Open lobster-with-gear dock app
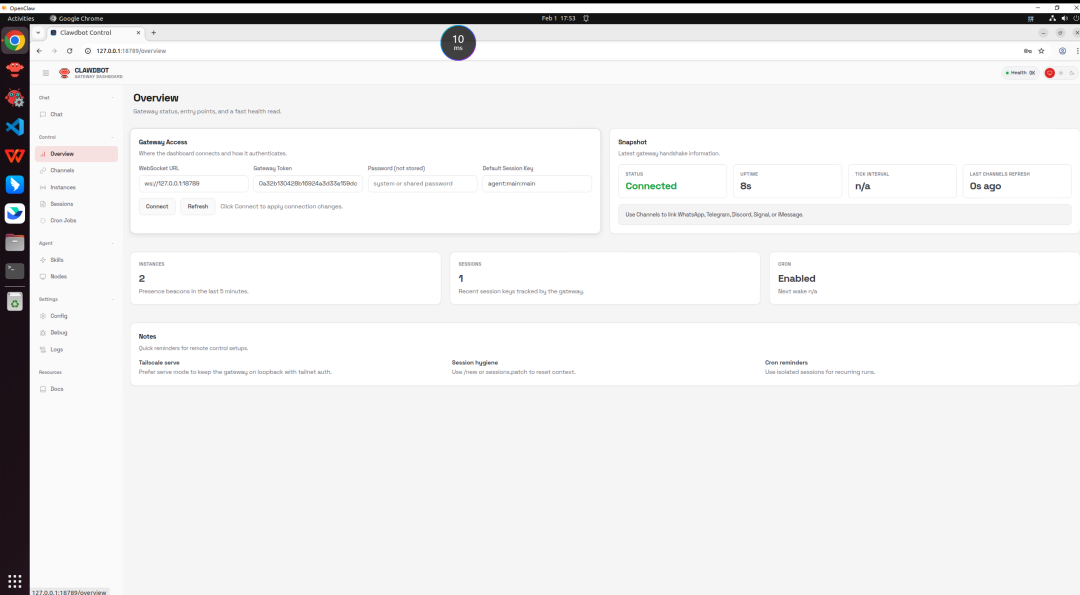 14,98
